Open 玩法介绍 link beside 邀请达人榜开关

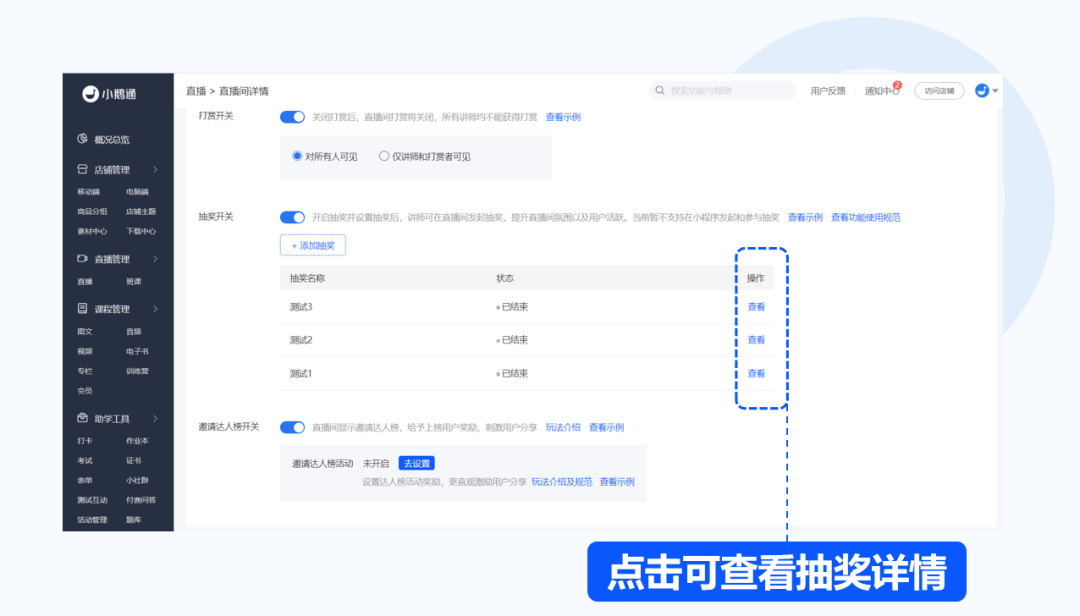(x=563, y=427)
